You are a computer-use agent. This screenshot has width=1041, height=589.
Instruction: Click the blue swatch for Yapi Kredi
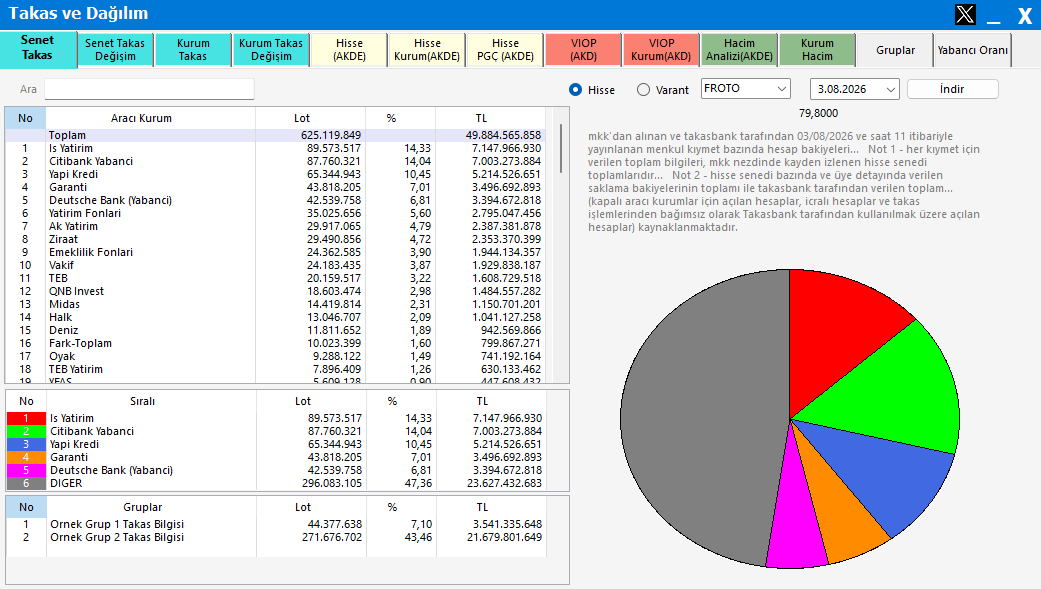tap(26, 444)
